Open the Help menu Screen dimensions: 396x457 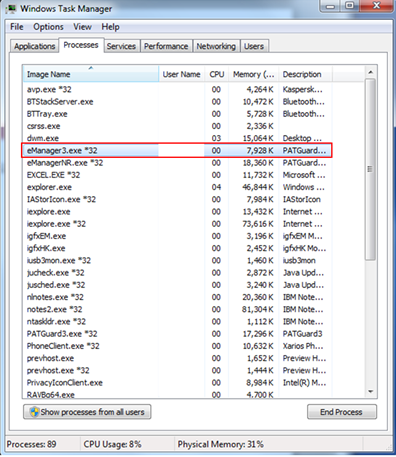point(110,27)
